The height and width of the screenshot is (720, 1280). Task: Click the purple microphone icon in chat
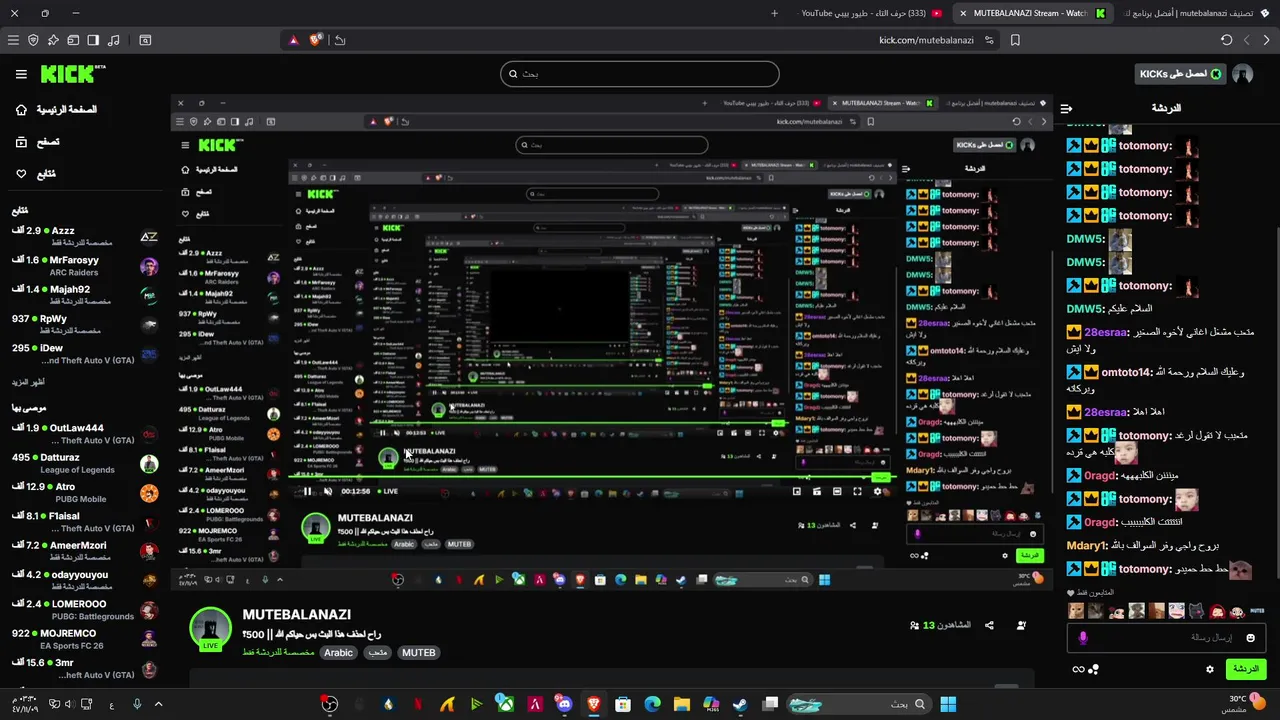pos(1083,637)
